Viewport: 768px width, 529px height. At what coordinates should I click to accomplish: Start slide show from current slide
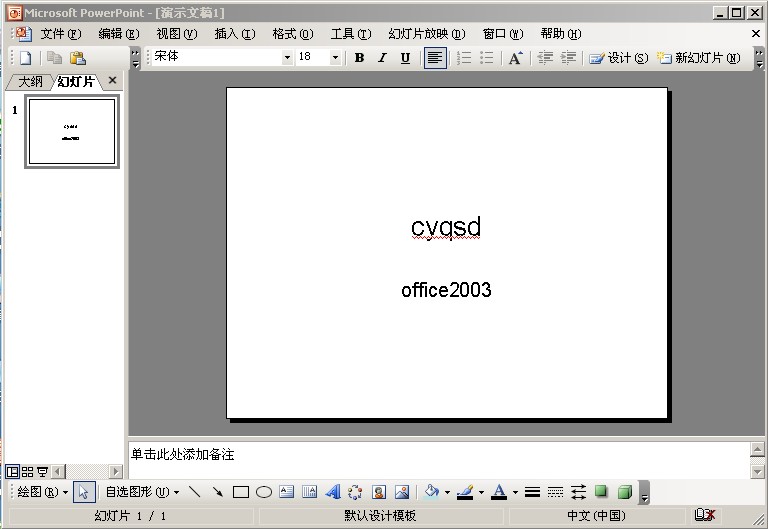(x=43, y=472)
